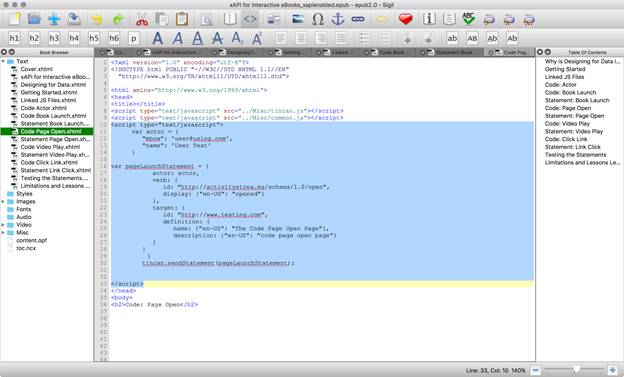
Task: Adjust the zoom slider handle
Action: 576,370
